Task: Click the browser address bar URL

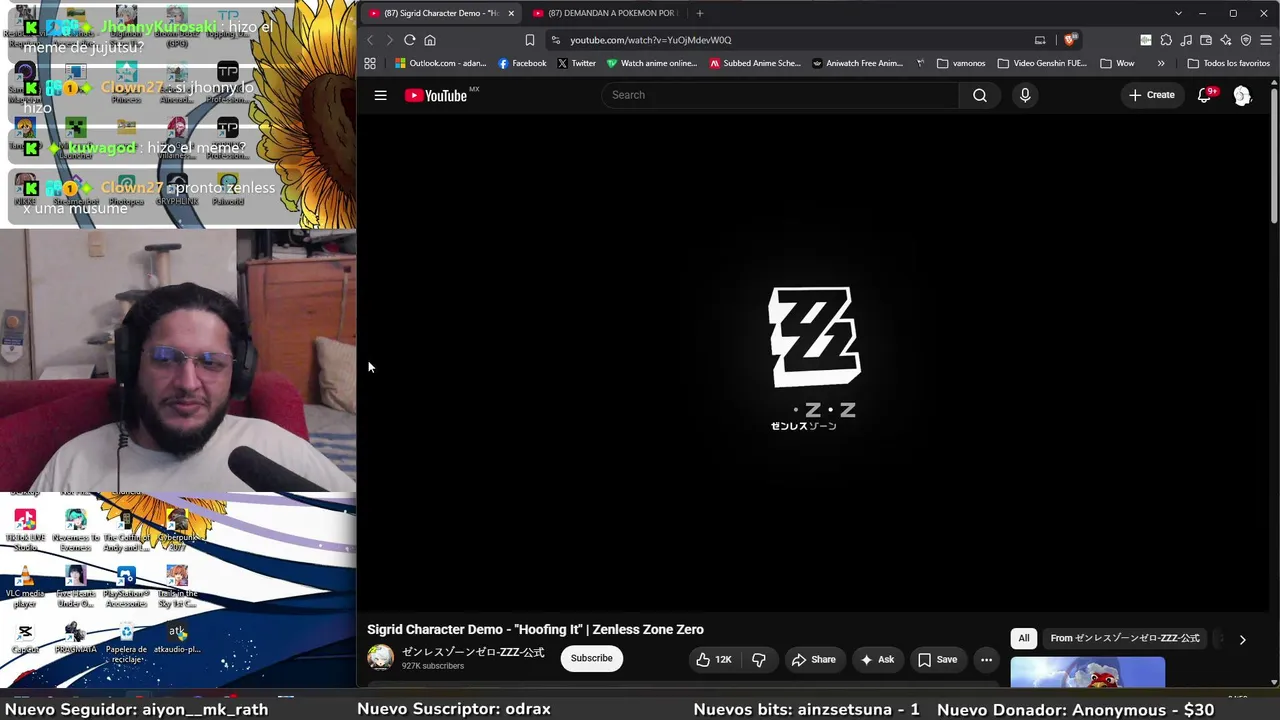Action: (651, 40)
